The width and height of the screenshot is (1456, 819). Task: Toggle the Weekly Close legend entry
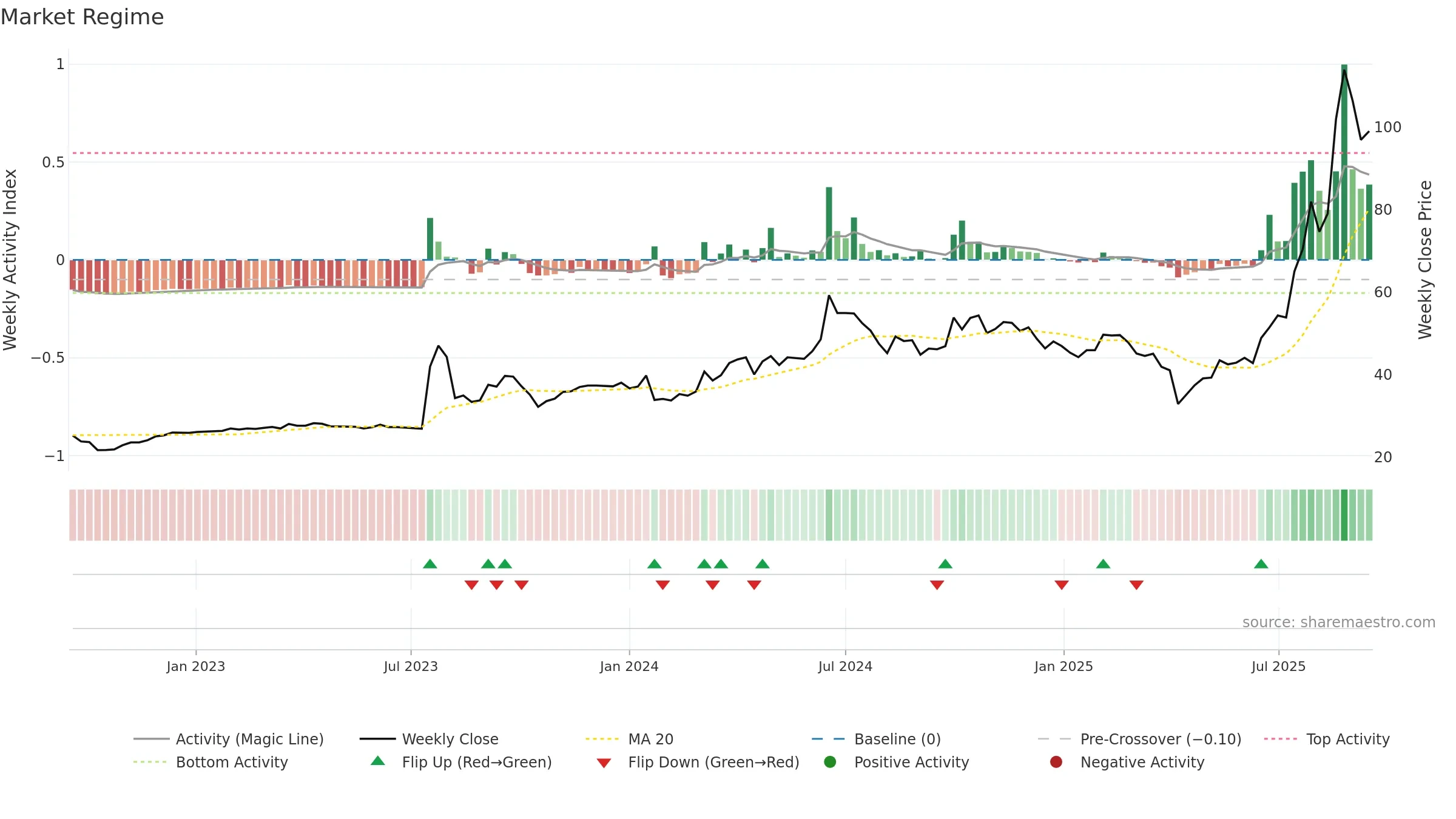pyautogui.click(x=429, y=739)
